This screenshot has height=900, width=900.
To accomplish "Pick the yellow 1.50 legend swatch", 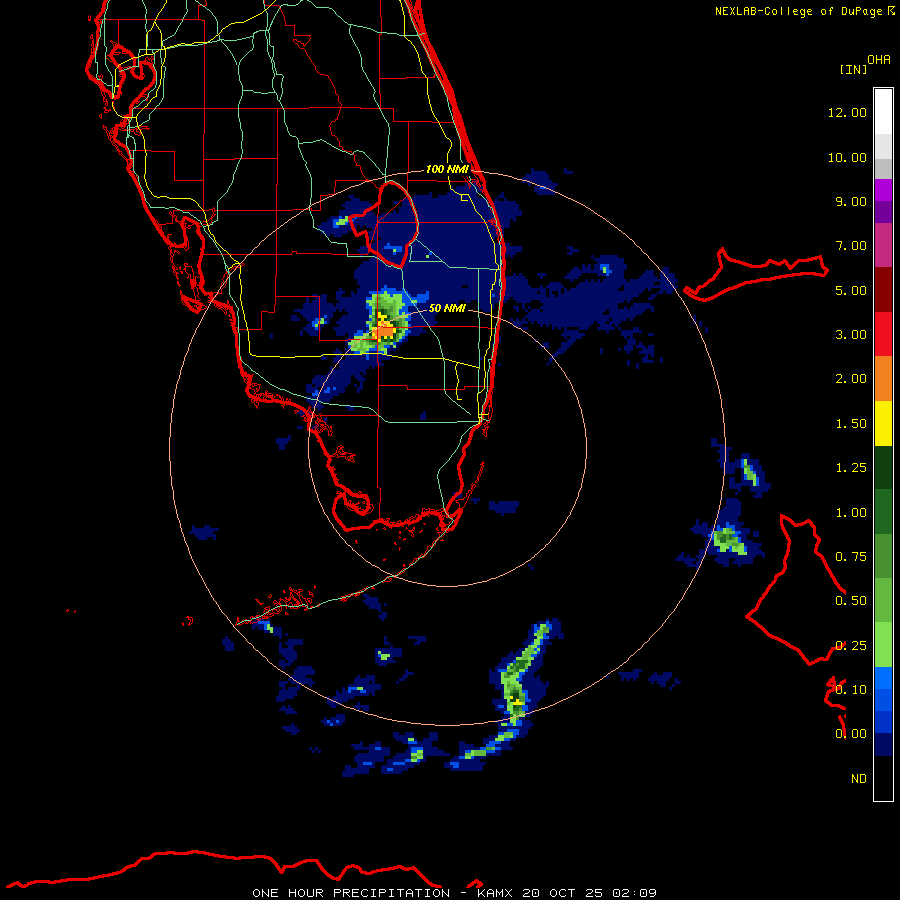I will pos(883,424).
